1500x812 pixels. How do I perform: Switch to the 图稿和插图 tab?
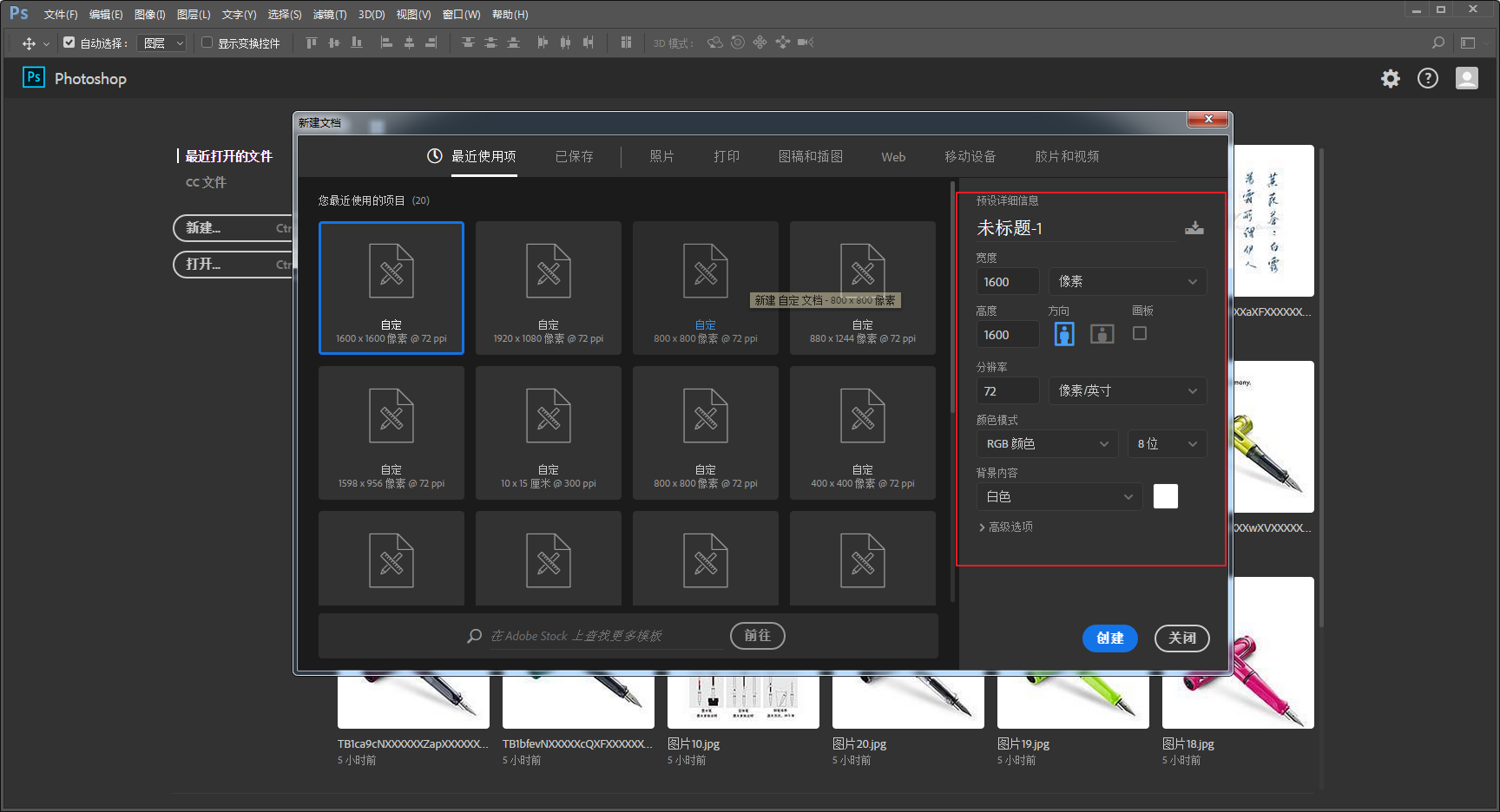(x=811, y=157)
